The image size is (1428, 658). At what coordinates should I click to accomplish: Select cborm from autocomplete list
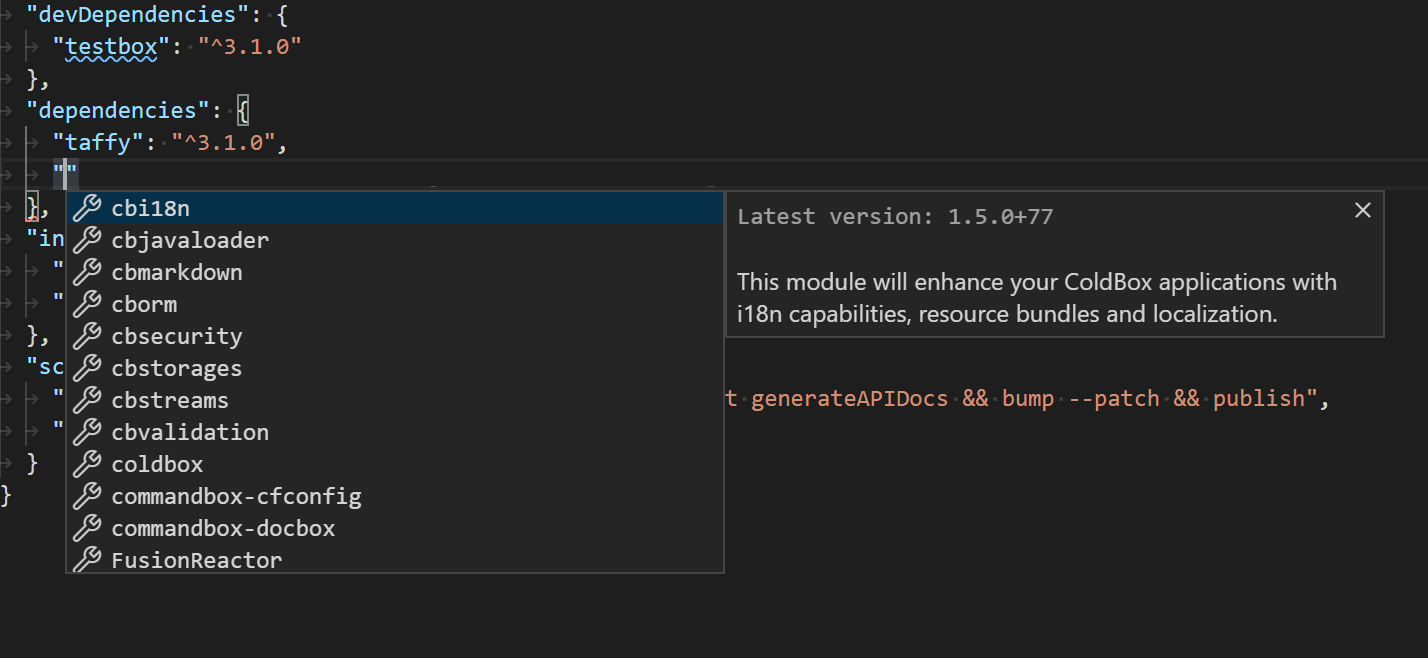[395, 304]
